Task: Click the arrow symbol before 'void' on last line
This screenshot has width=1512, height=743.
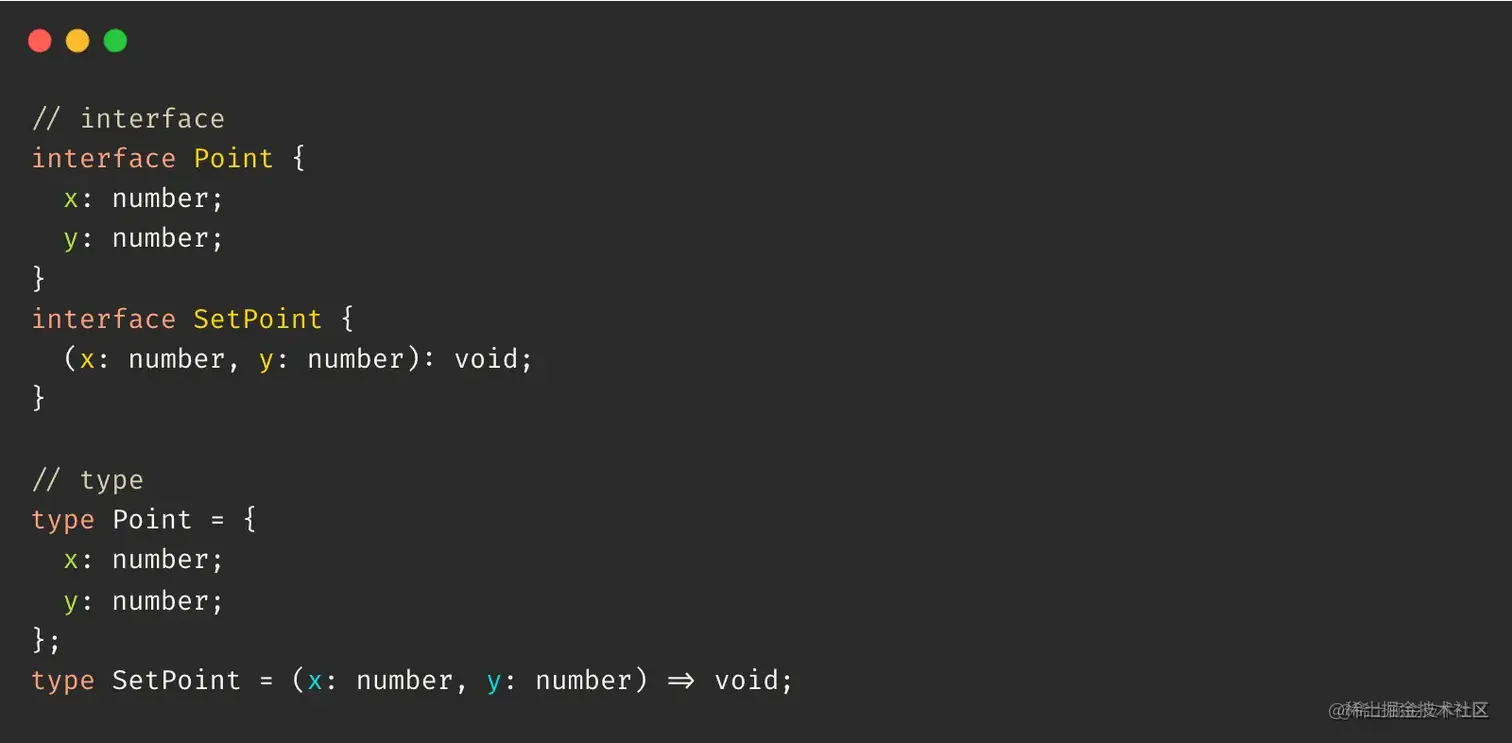Action: pos(681,681)
